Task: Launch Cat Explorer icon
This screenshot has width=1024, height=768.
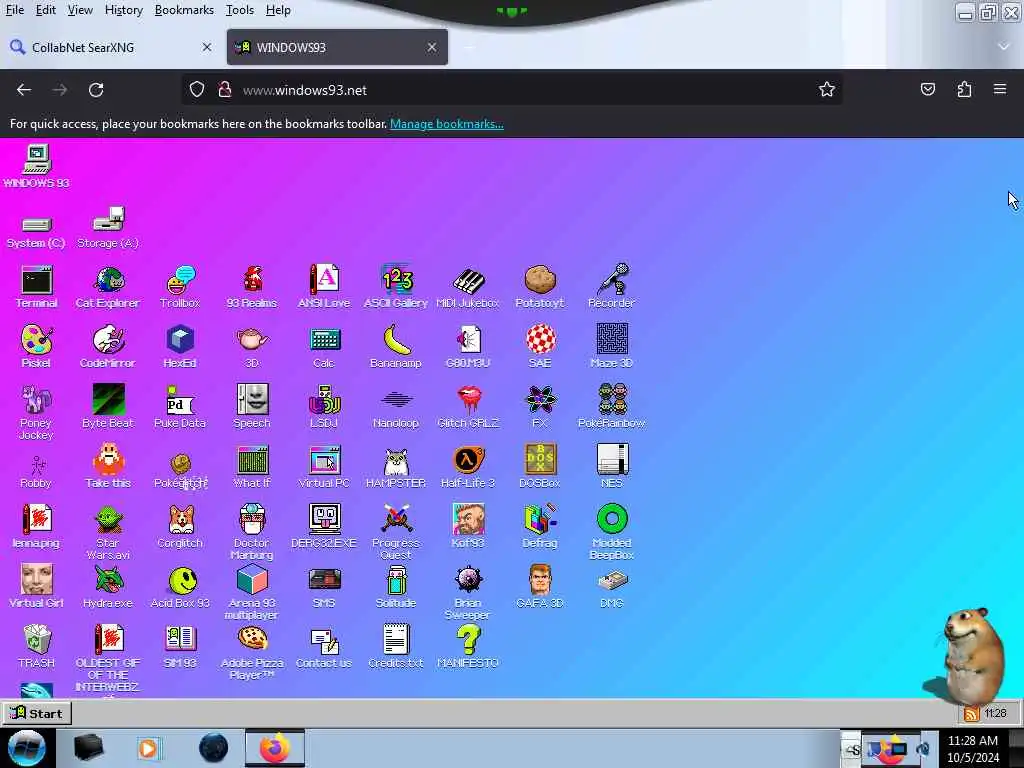Action: [x=108, y=287]
